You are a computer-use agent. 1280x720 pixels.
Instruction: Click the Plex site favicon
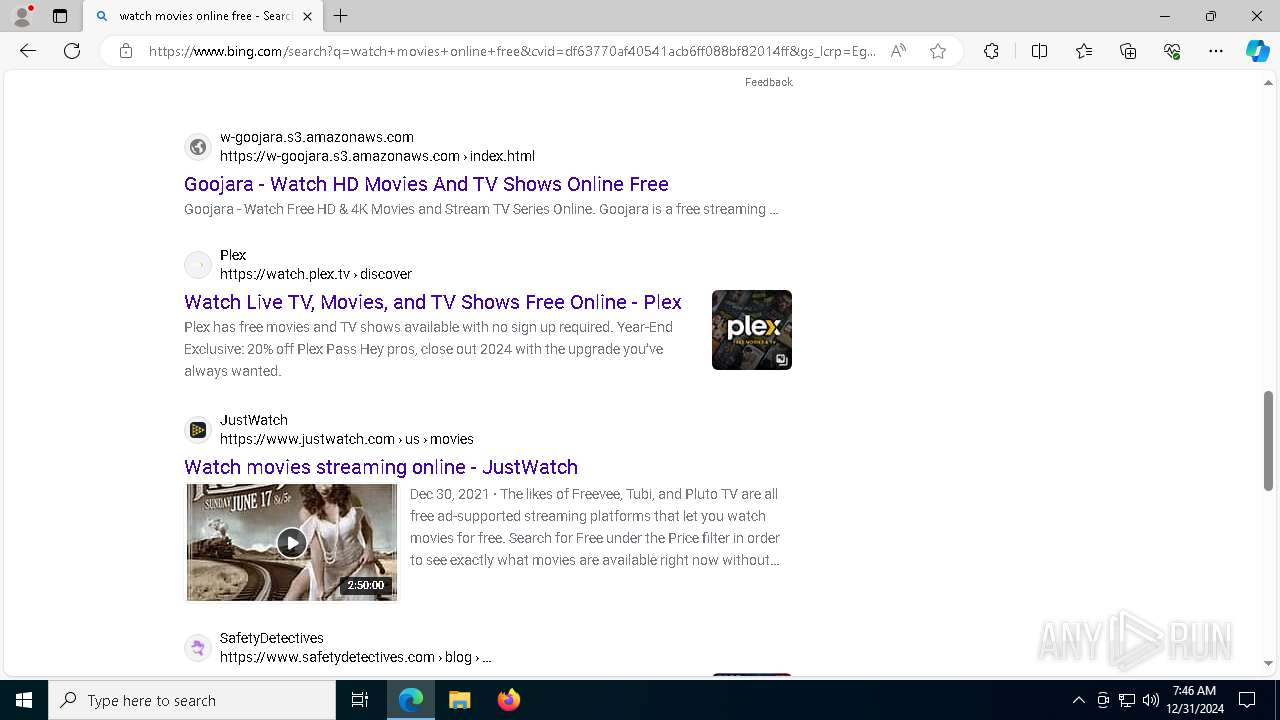click(x=198, y=265)
